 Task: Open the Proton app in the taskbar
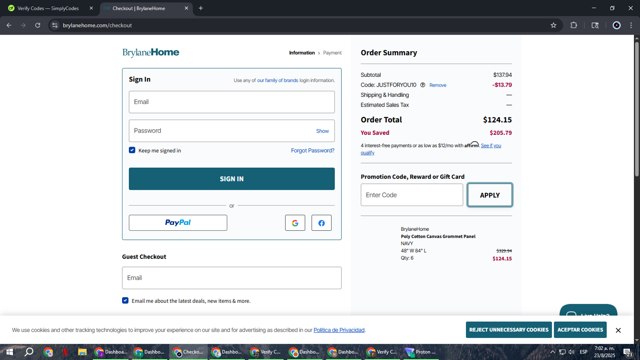(x=420, y=352)
